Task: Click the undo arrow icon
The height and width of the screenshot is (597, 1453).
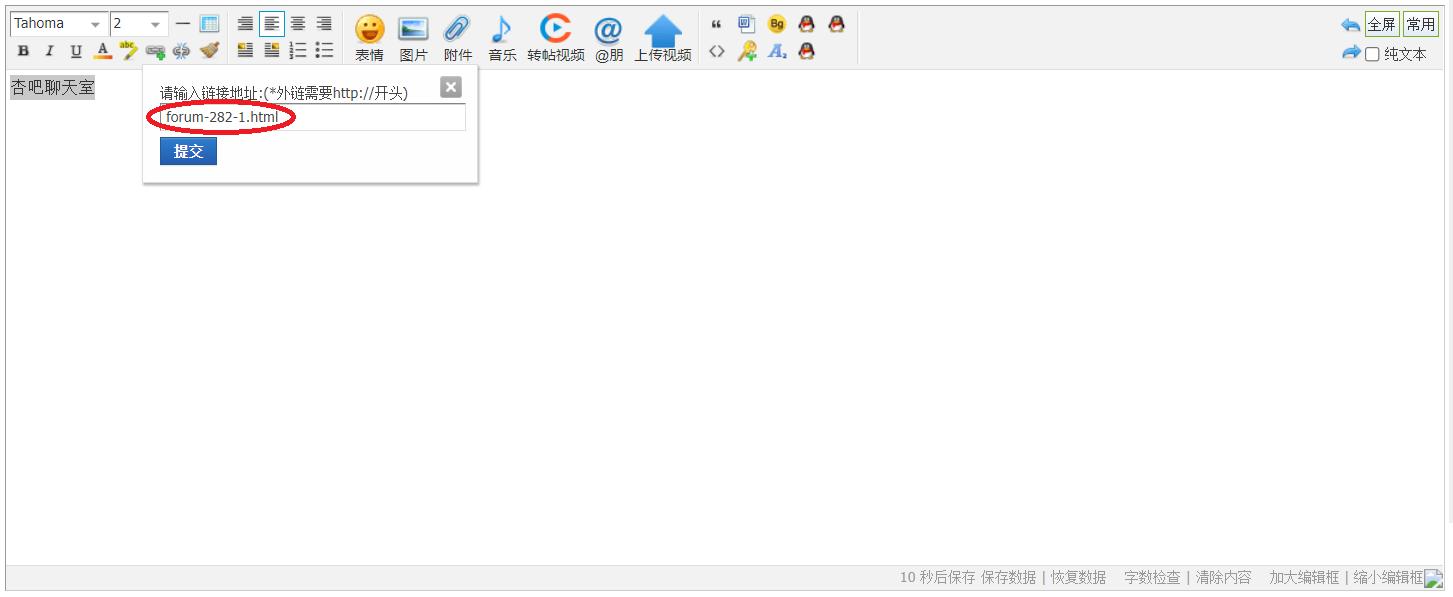Action: click(x=1350, y=25)
